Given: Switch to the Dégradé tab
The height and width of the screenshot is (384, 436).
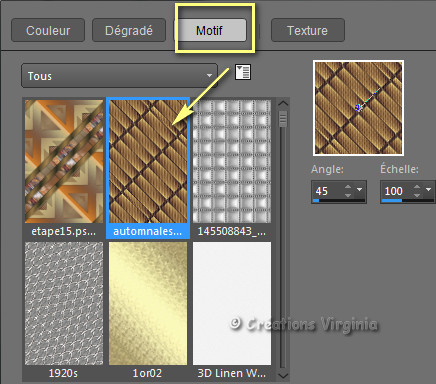Looking at the screenshot, I should click(129, 30).
